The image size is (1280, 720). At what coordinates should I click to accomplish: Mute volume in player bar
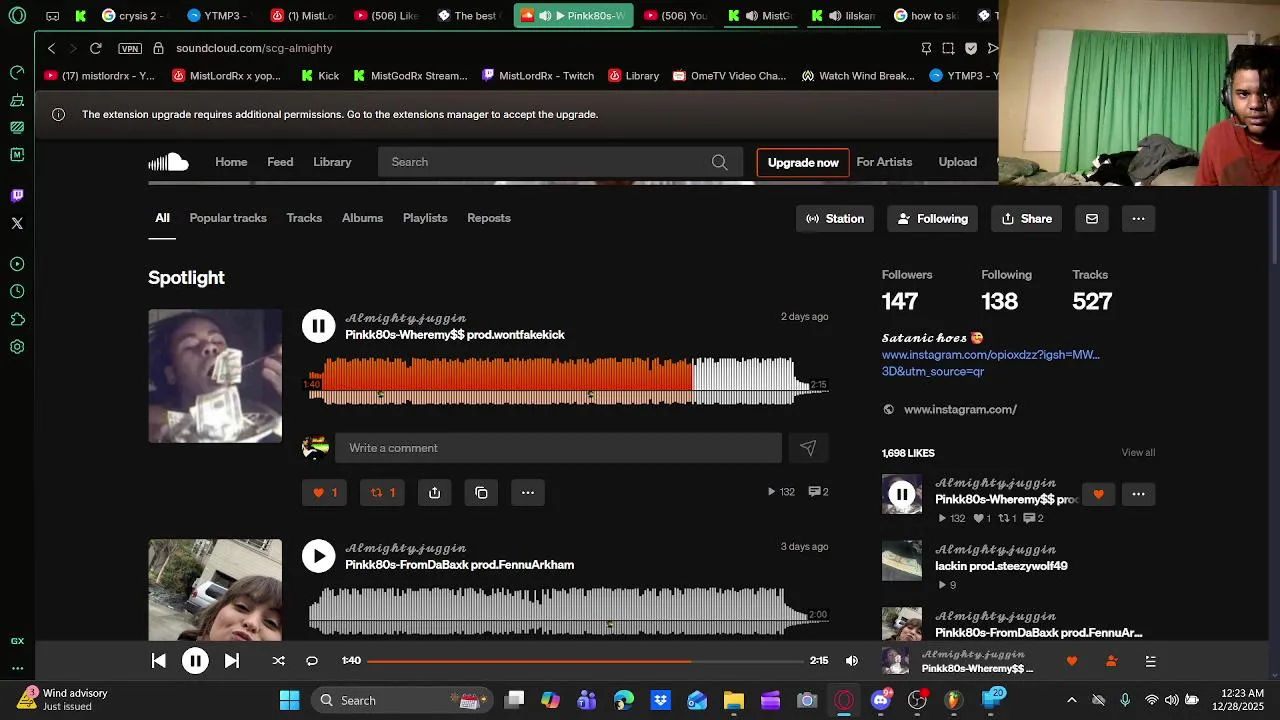852,661
